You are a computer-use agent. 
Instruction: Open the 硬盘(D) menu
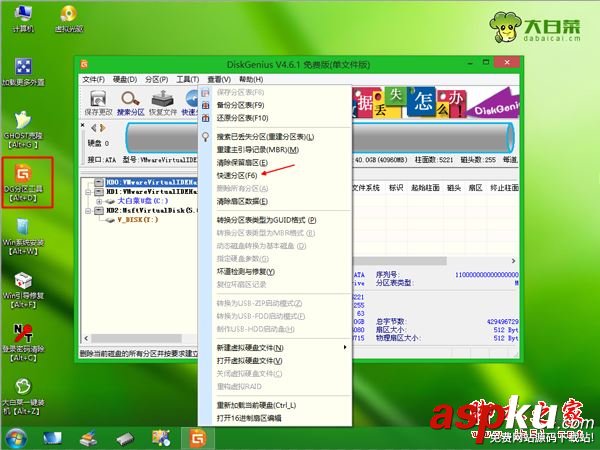click(125, 79)
